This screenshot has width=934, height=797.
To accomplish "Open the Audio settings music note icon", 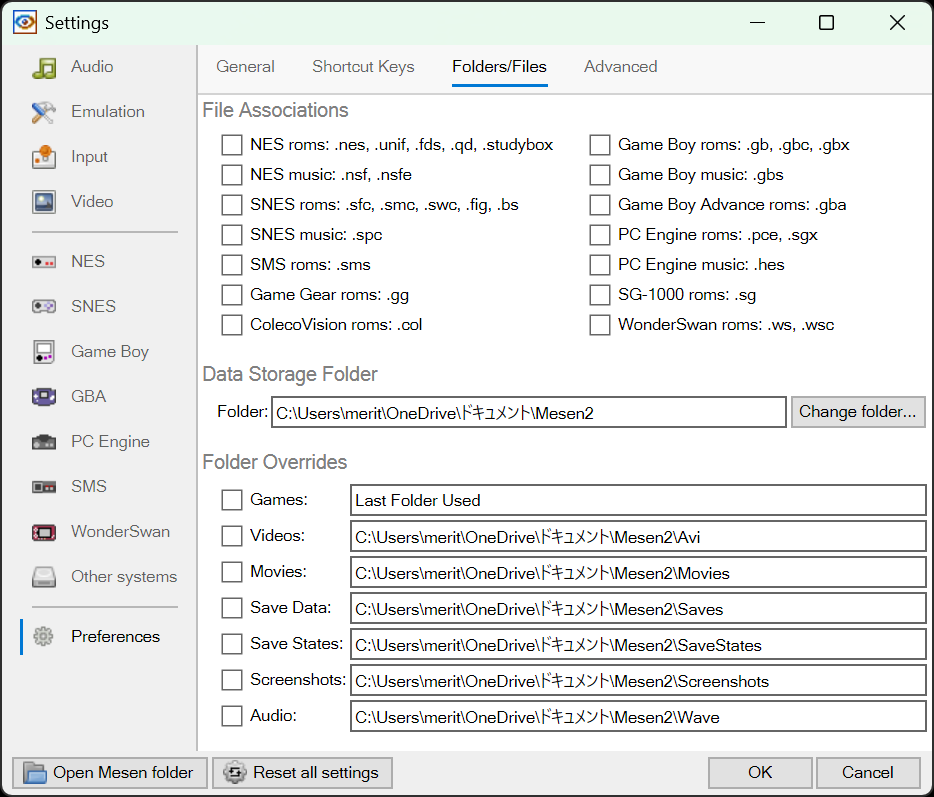I will (44, 68).
